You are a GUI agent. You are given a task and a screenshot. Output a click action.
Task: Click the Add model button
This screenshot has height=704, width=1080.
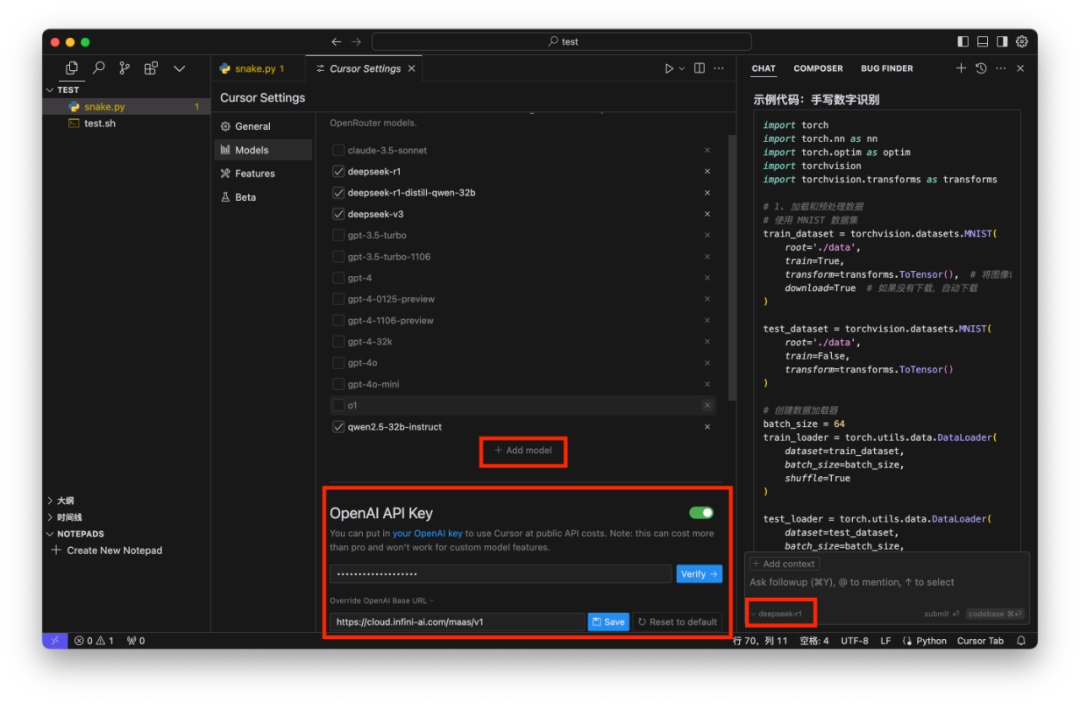click(x=523, y=451)
